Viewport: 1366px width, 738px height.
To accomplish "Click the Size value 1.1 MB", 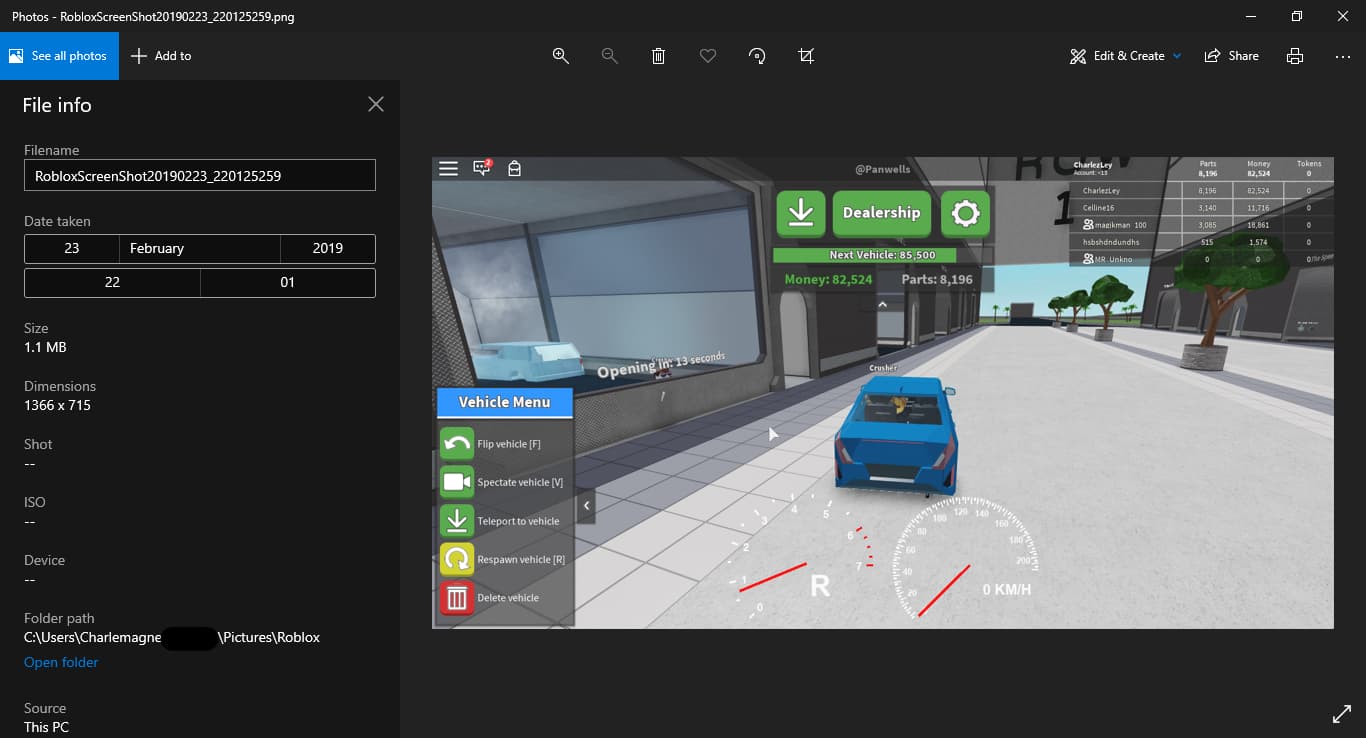I will pyautogui.click(x=45, y=347).
